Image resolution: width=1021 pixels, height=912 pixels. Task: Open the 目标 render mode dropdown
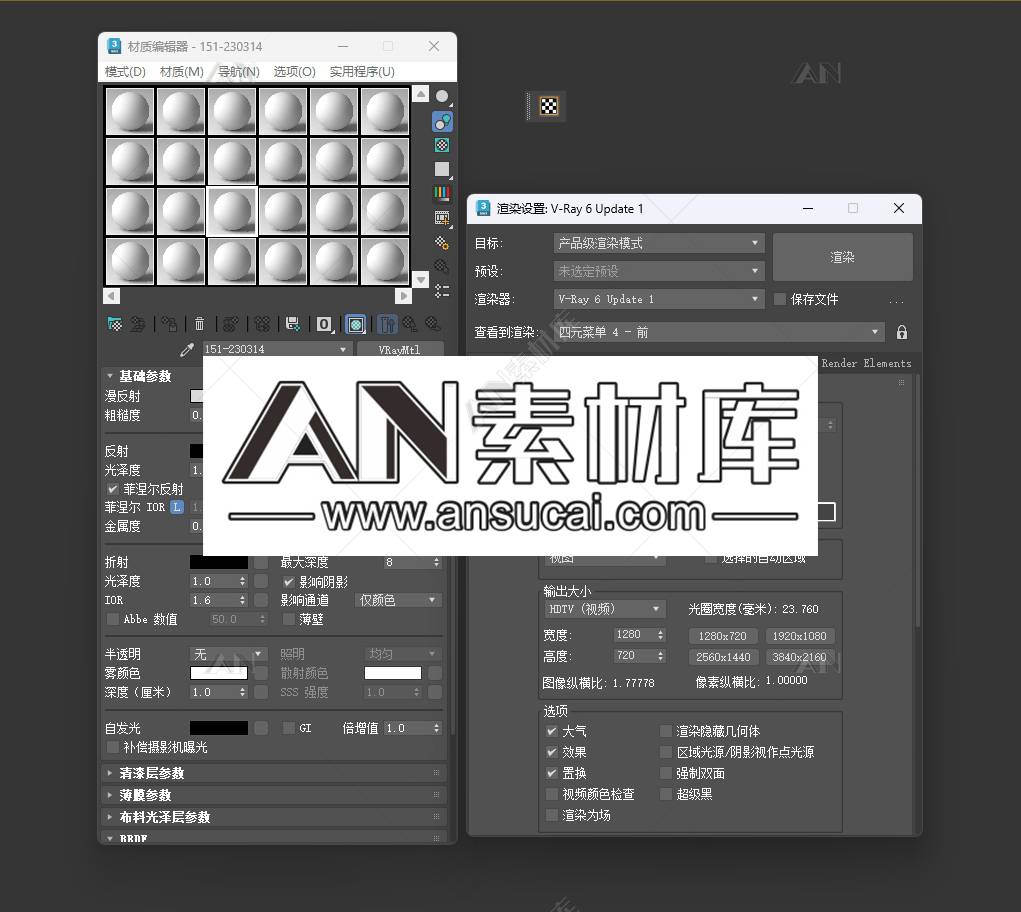point(658,243)
